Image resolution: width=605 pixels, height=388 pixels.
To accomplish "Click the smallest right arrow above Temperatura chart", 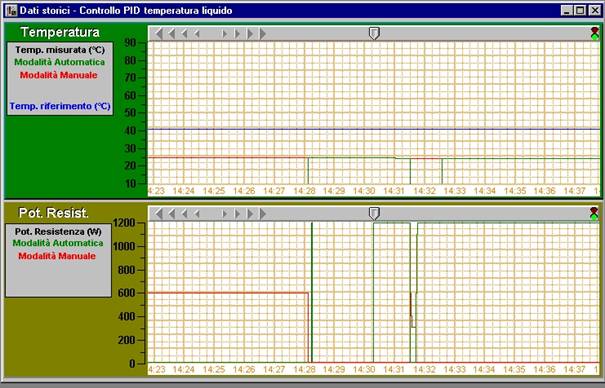I will pos(225,34).
